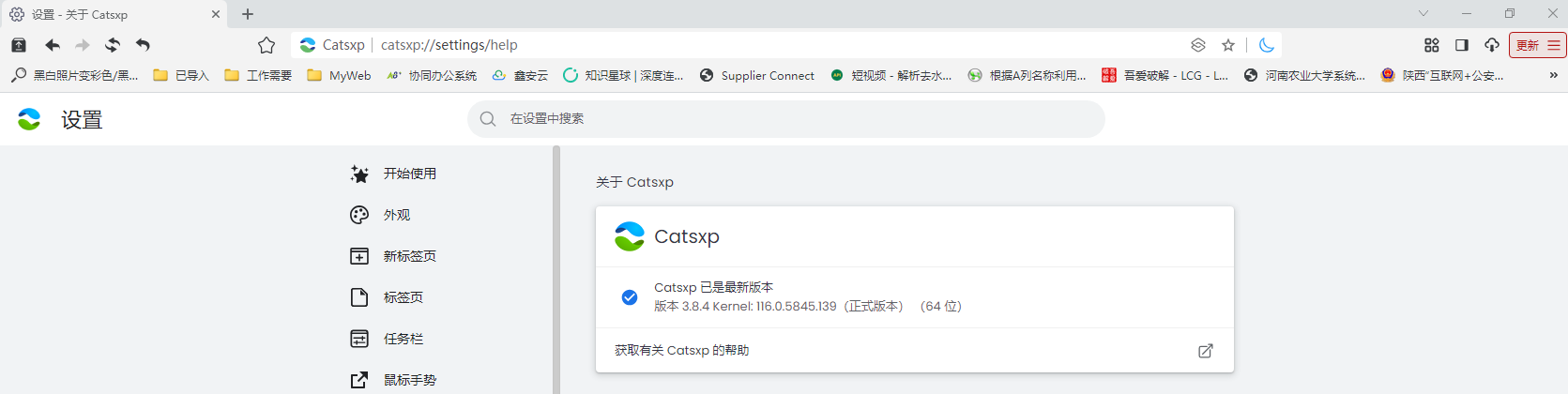
Task: Click the archive box icon left of Back
Action: pyautogui.click(x=19, y=45)
